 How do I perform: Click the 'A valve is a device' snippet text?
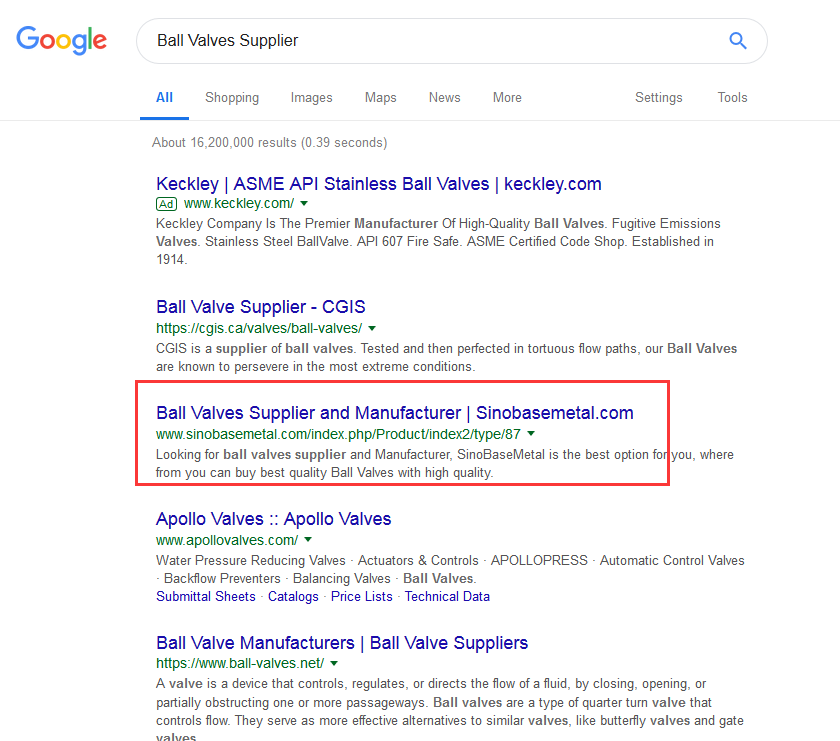(449, 709)
